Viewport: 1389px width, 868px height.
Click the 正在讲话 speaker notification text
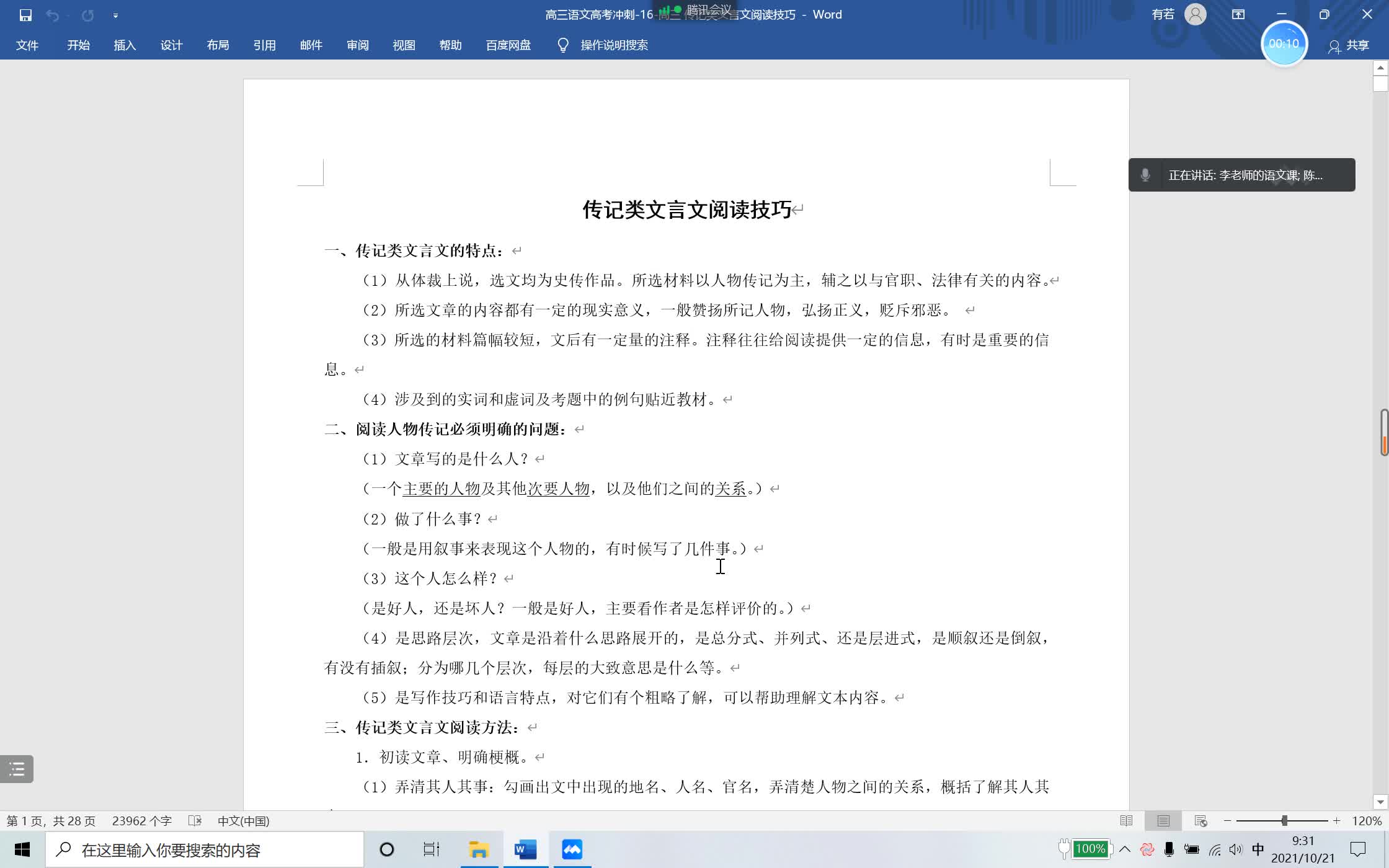tap(1245, 175)
